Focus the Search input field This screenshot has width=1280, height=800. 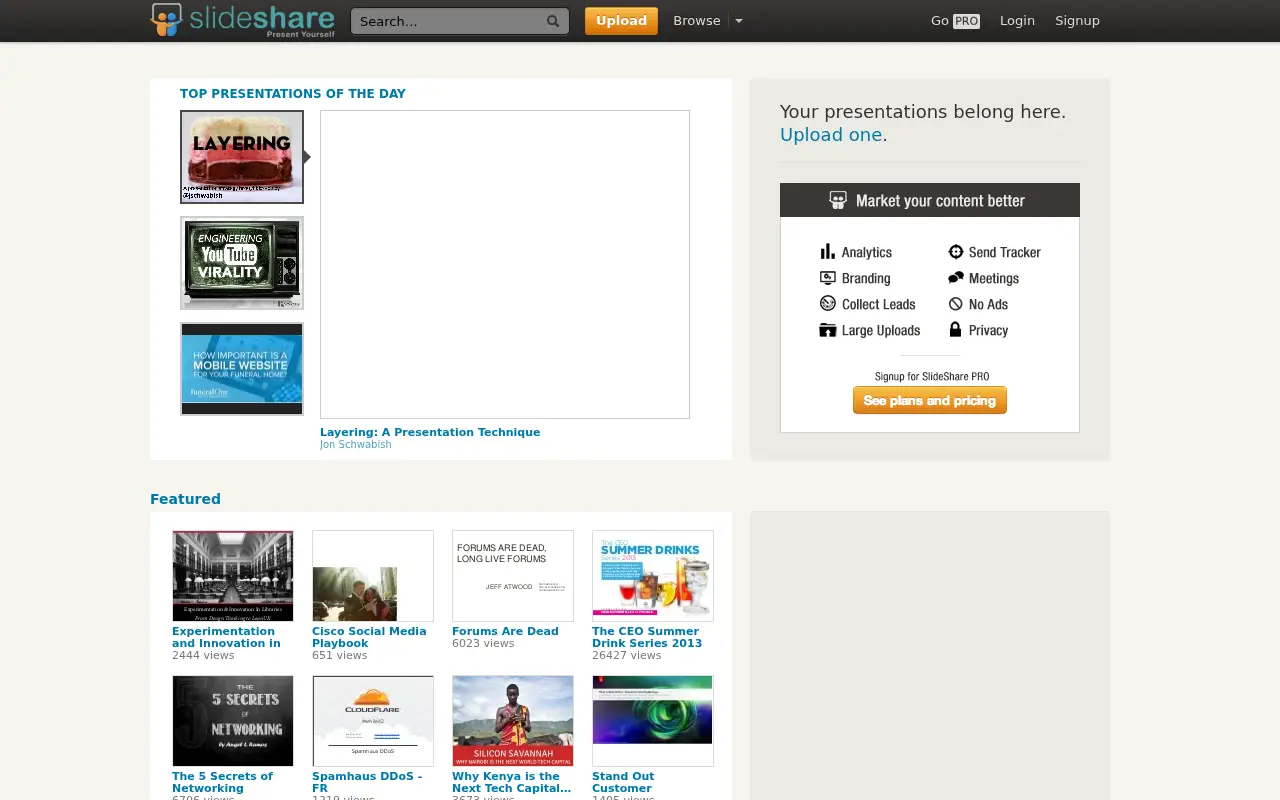pyautogui.click(x=460, y=21)
